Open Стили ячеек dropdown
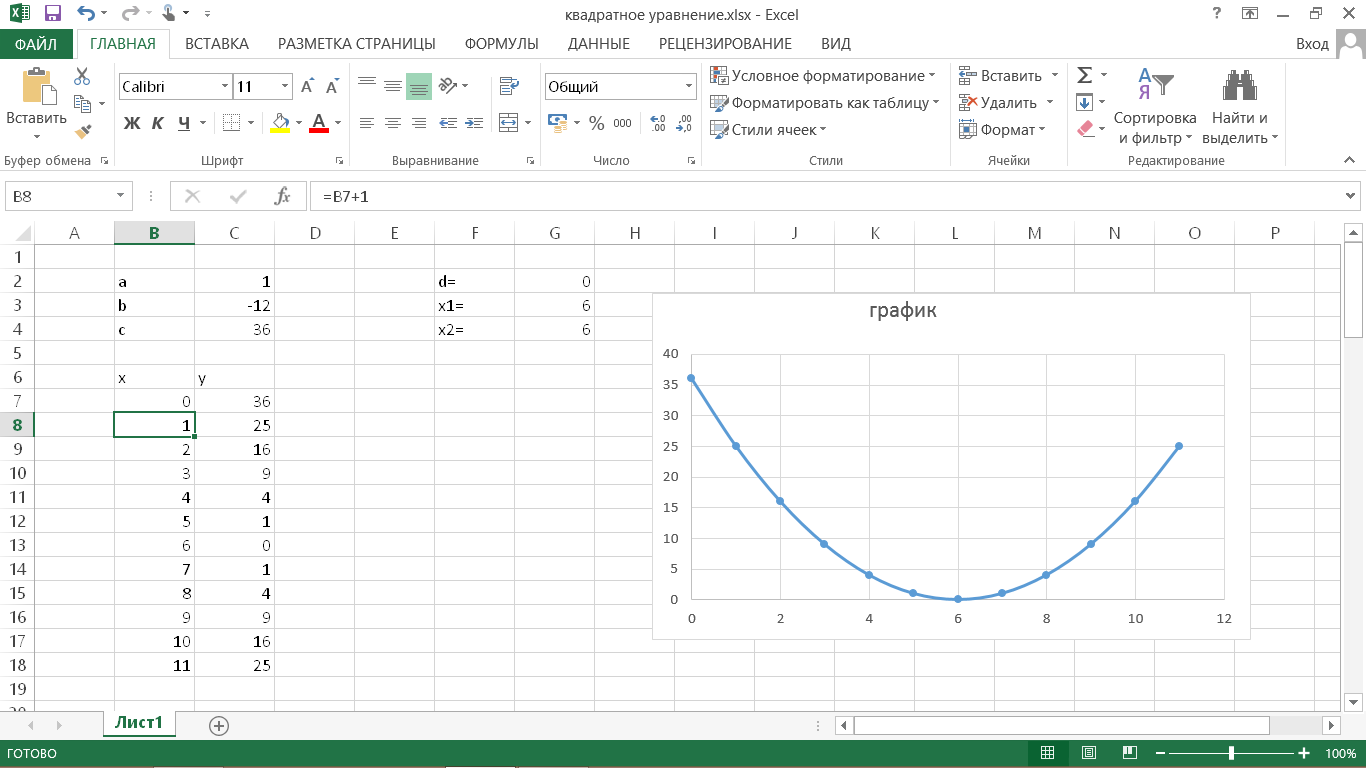Viewport: 1366px width, 768px height. (x=768, y=129)
